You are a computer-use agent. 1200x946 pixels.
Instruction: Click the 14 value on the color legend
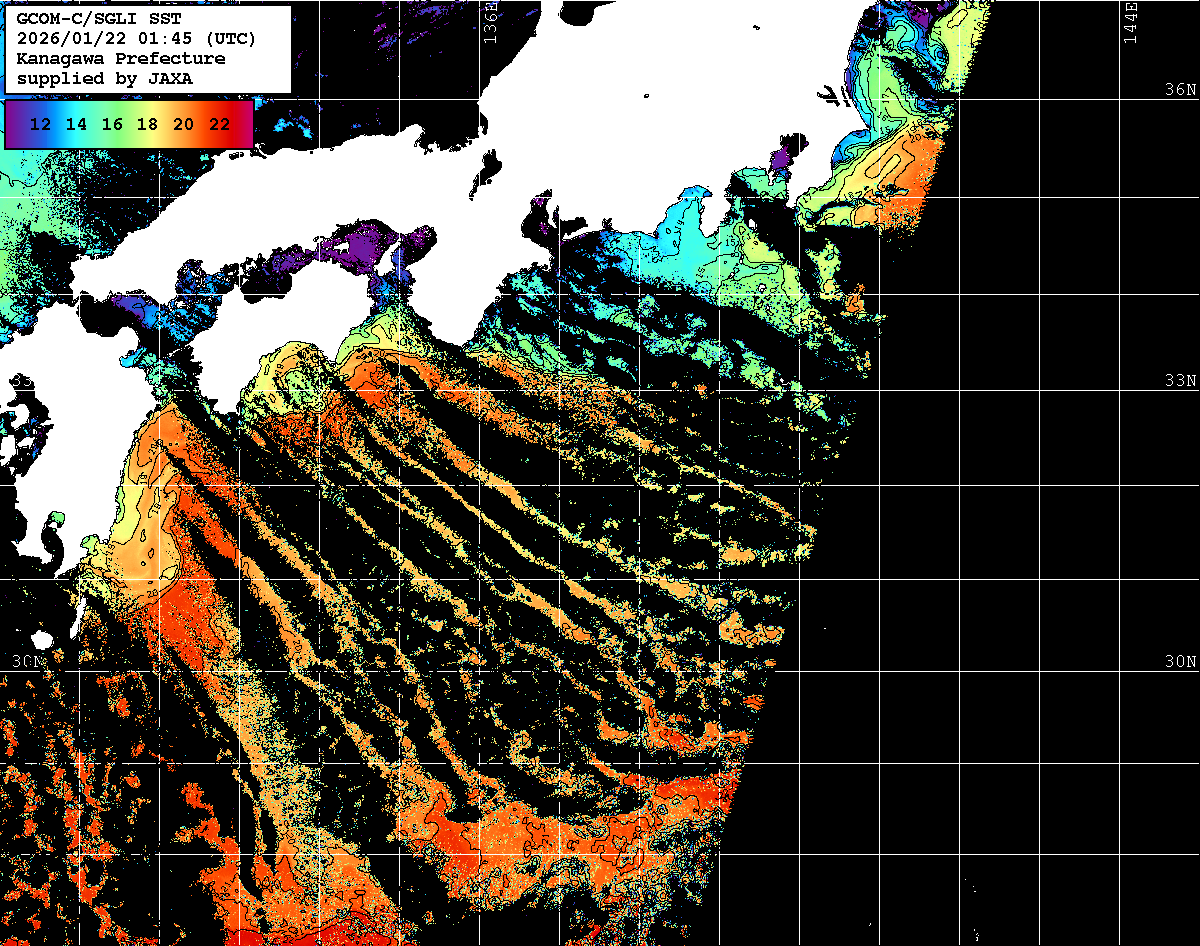(x=77, y=125)
